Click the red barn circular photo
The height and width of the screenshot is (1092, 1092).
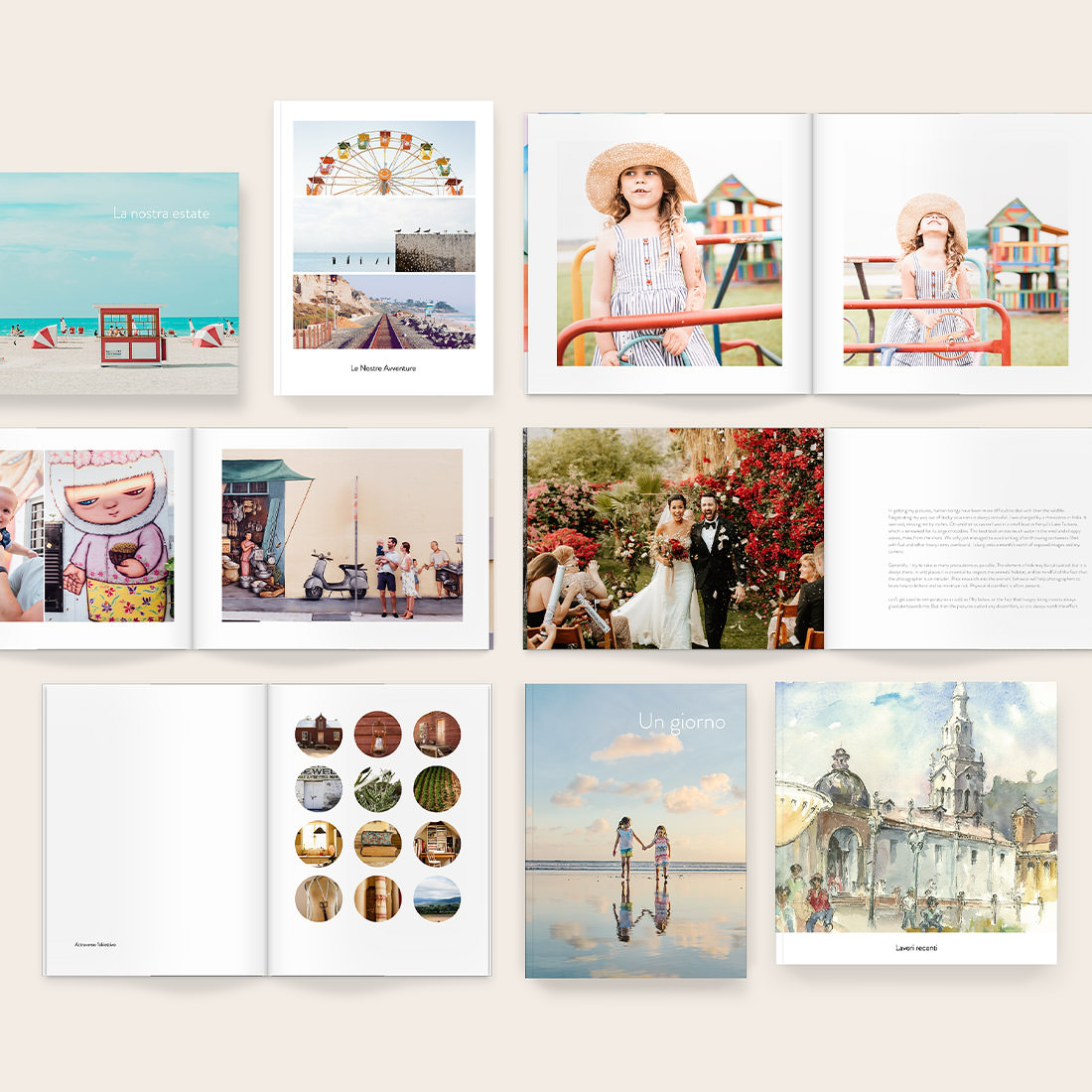coord(319,735)
